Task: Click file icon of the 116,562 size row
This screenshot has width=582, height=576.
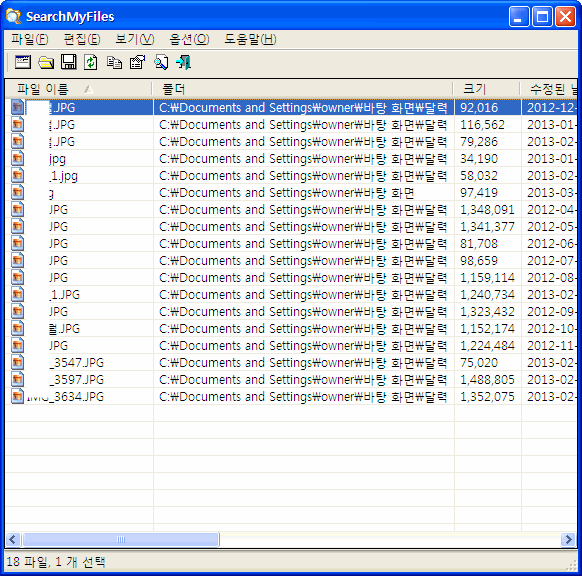Action: 17,124
